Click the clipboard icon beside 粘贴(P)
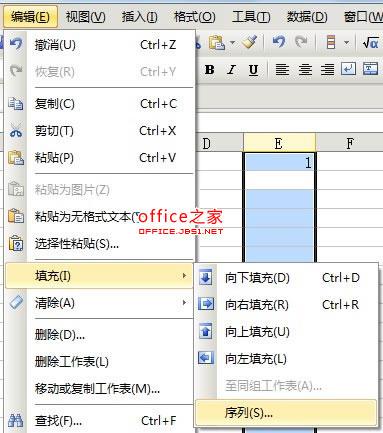Image resolution: width=383 pixels, height=433 pixels. pyautogui.click(x=16, y=158)
